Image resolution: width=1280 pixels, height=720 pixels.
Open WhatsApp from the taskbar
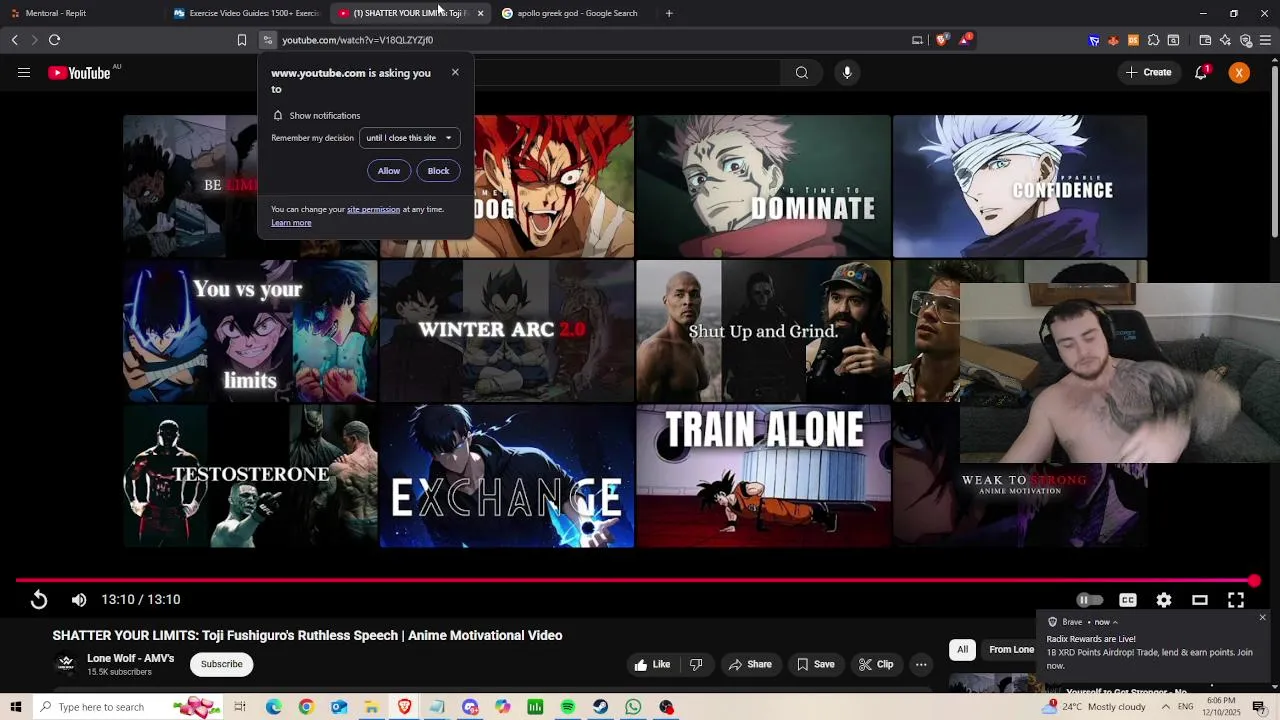click(633, 707)
